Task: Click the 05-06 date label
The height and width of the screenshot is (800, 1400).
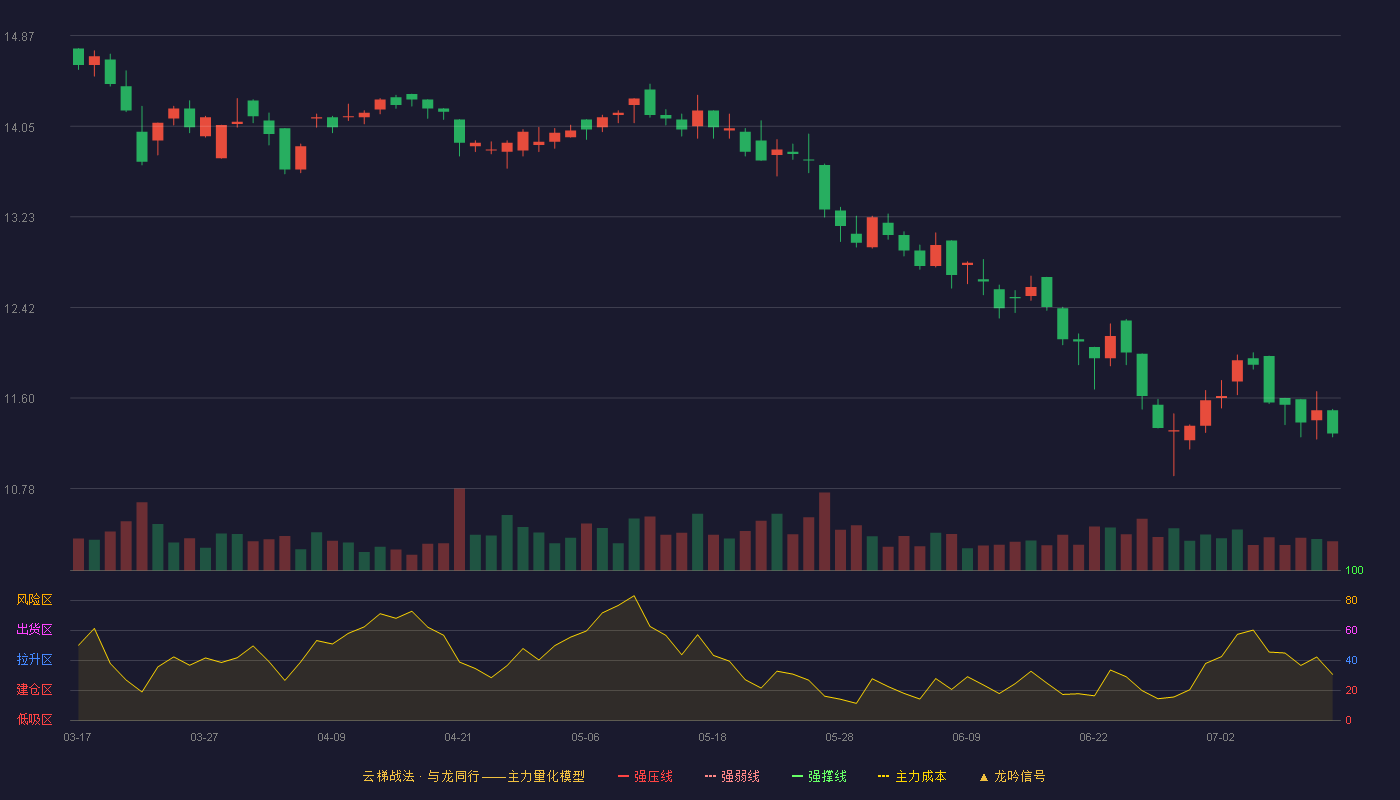Action: pyautogui.click(x=585, y=737)
